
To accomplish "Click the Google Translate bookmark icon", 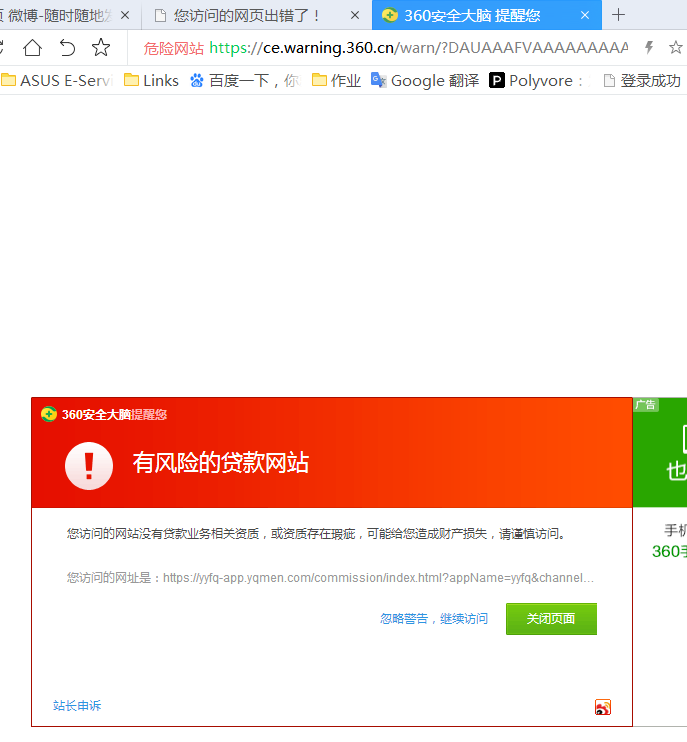I will click(x=378, y=80).
